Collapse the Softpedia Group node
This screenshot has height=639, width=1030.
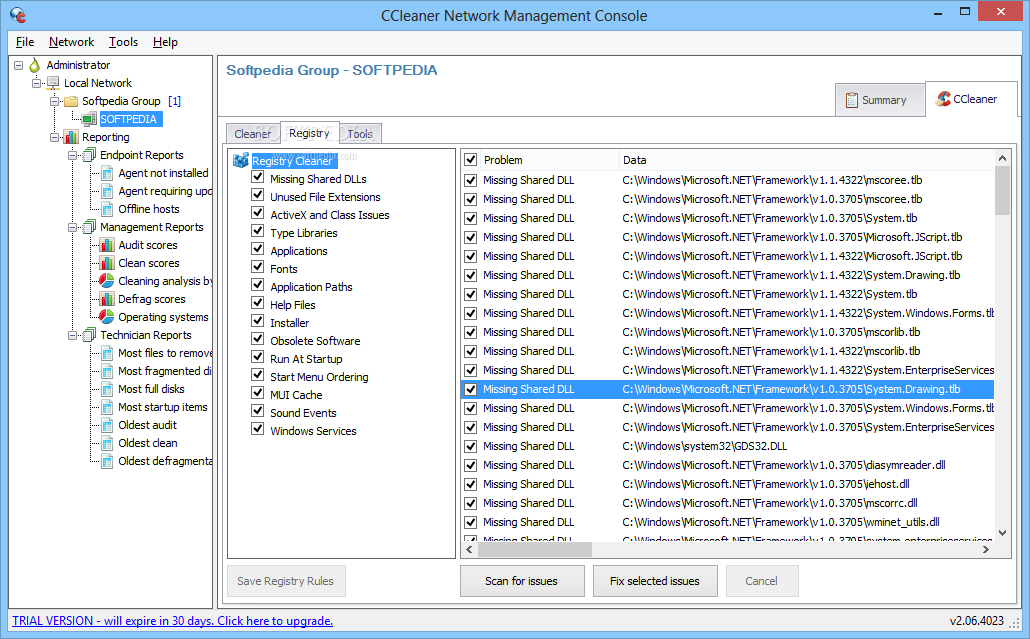tap(55, 101)
